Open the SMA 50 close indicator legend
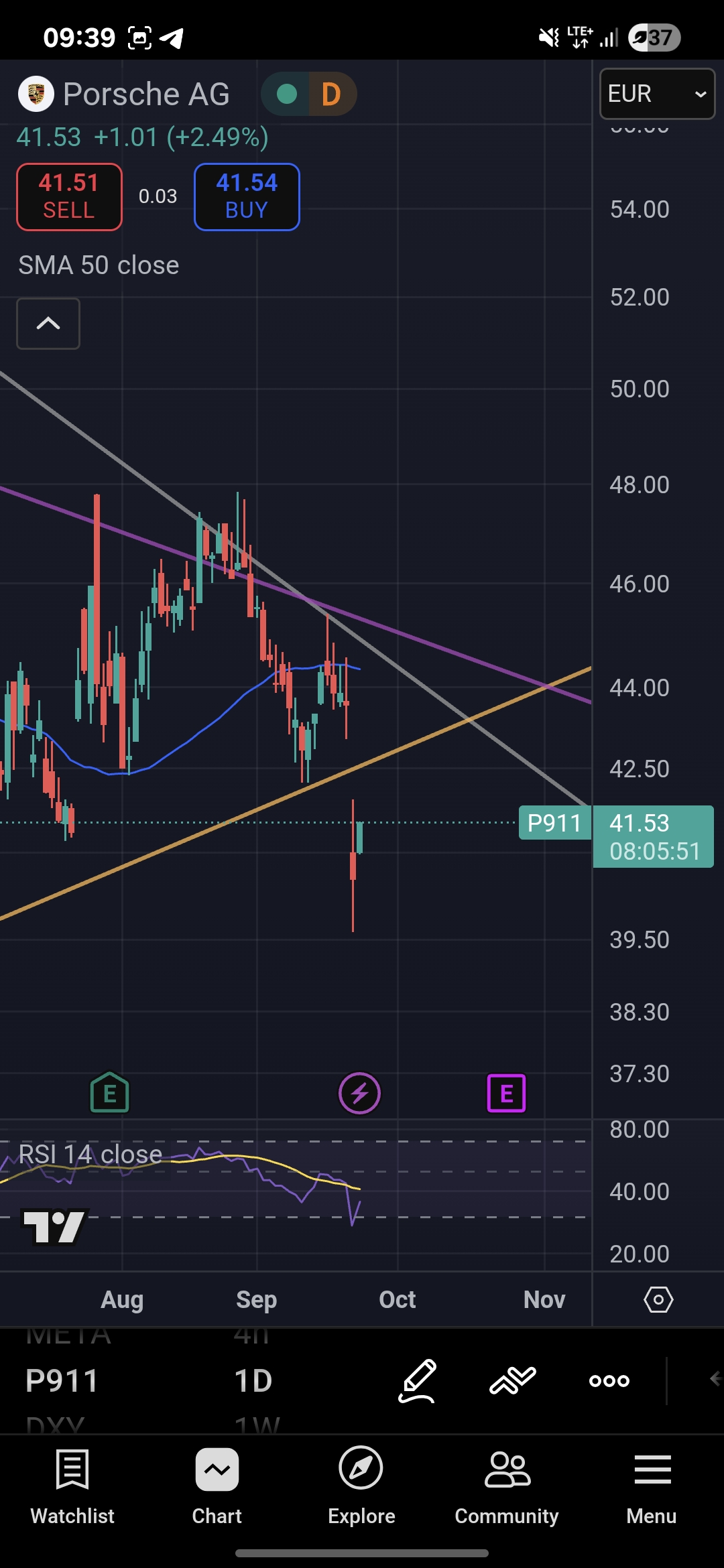Screen dimensions: 724x1568 [99, 265]
